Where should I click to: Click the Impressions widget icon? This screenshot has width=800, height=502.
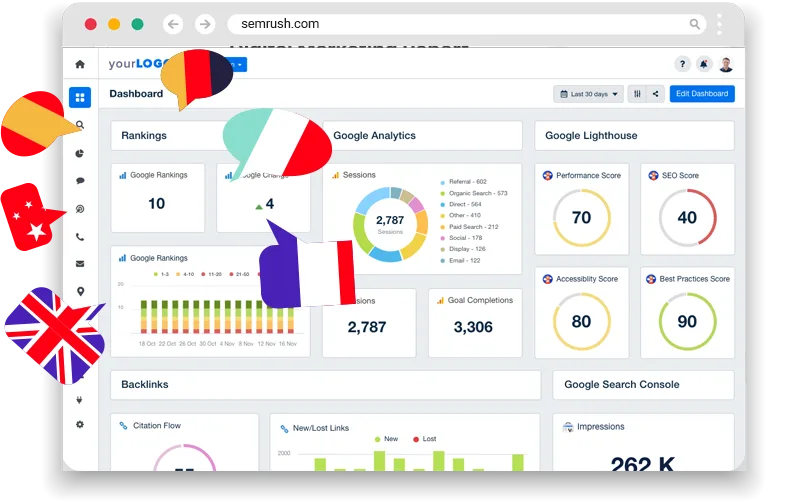pos(567,427)
